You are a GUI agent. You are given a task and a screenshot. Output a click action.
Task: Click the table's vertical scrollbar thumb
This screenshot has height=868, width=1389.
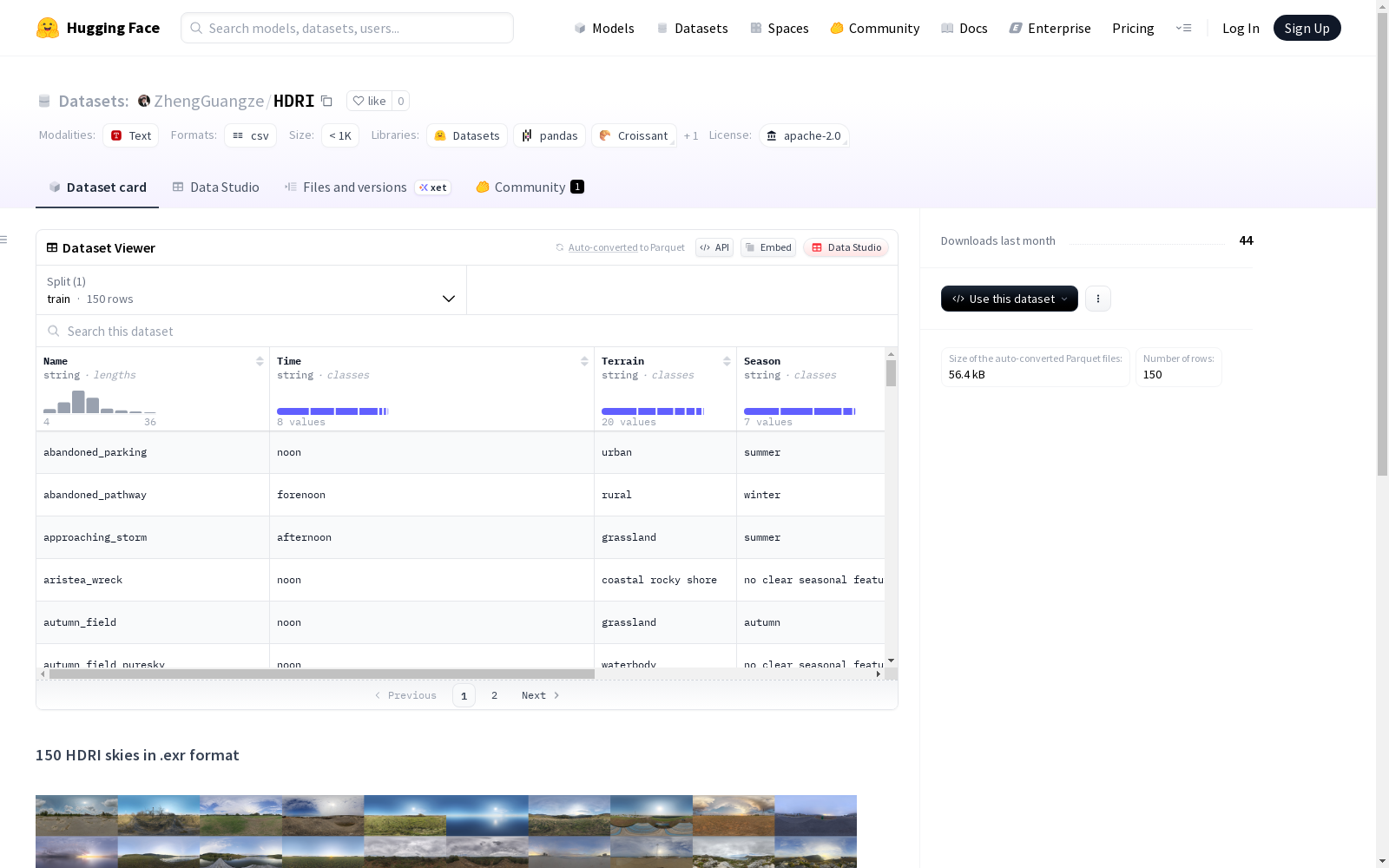[x=891, y=373]
